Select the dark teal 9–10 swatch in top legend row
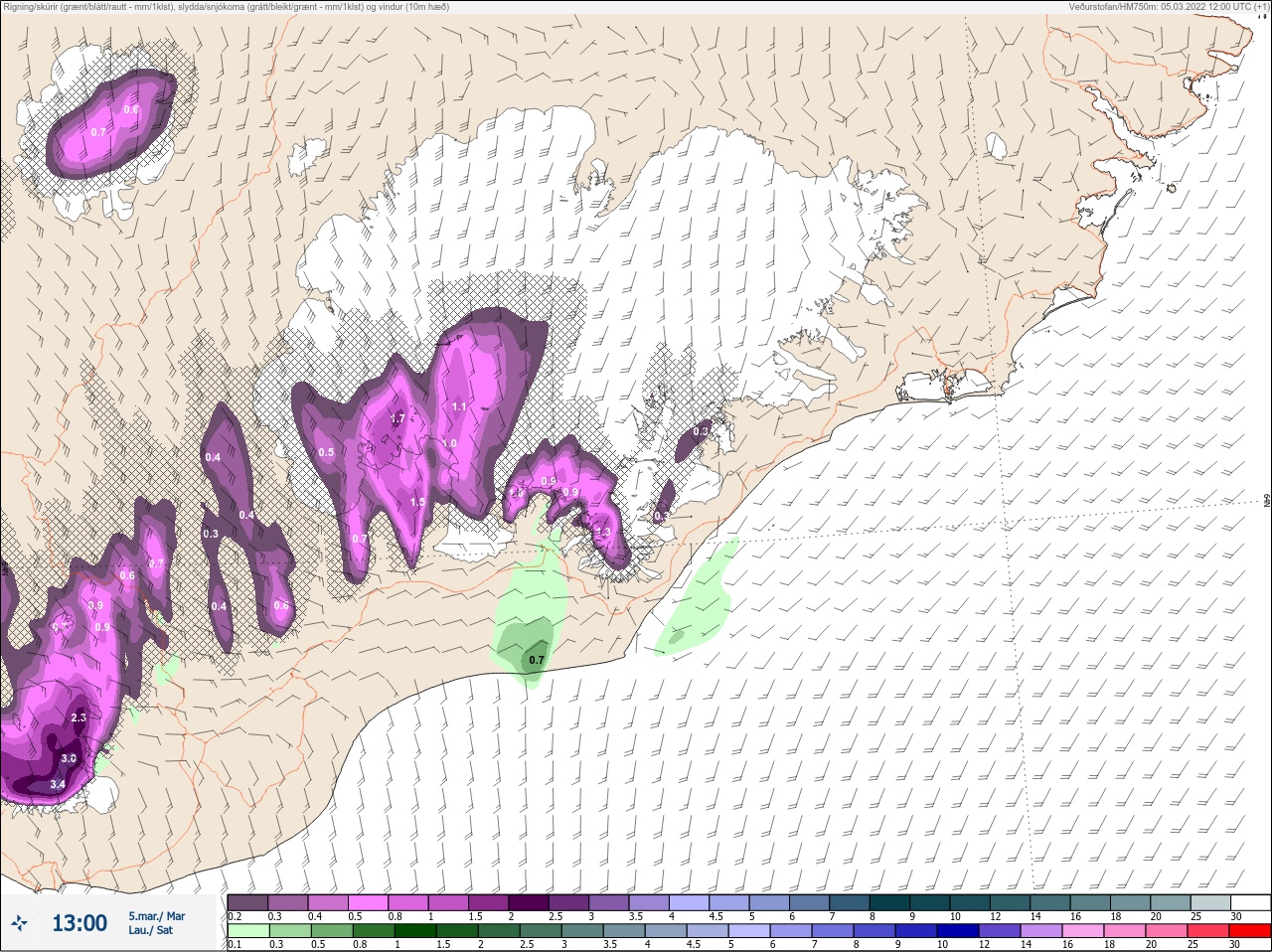1272x952 pixels. 929,902
